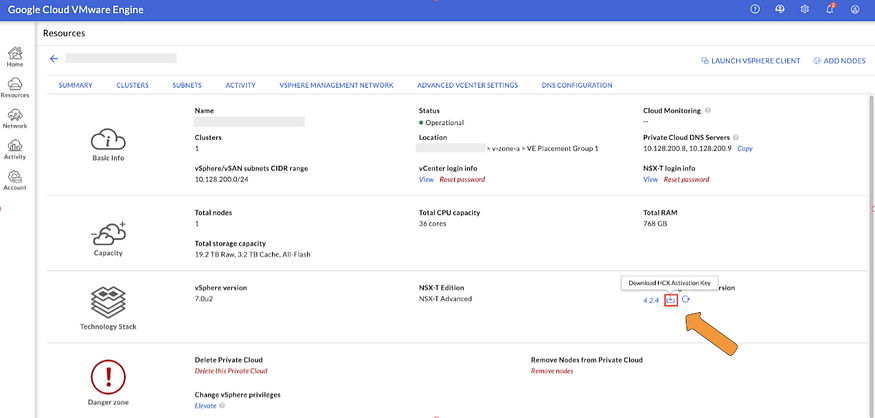This screenshot has width=875, height=418.
Task: Switch to the Subnets tab
Action: point(187,85)
